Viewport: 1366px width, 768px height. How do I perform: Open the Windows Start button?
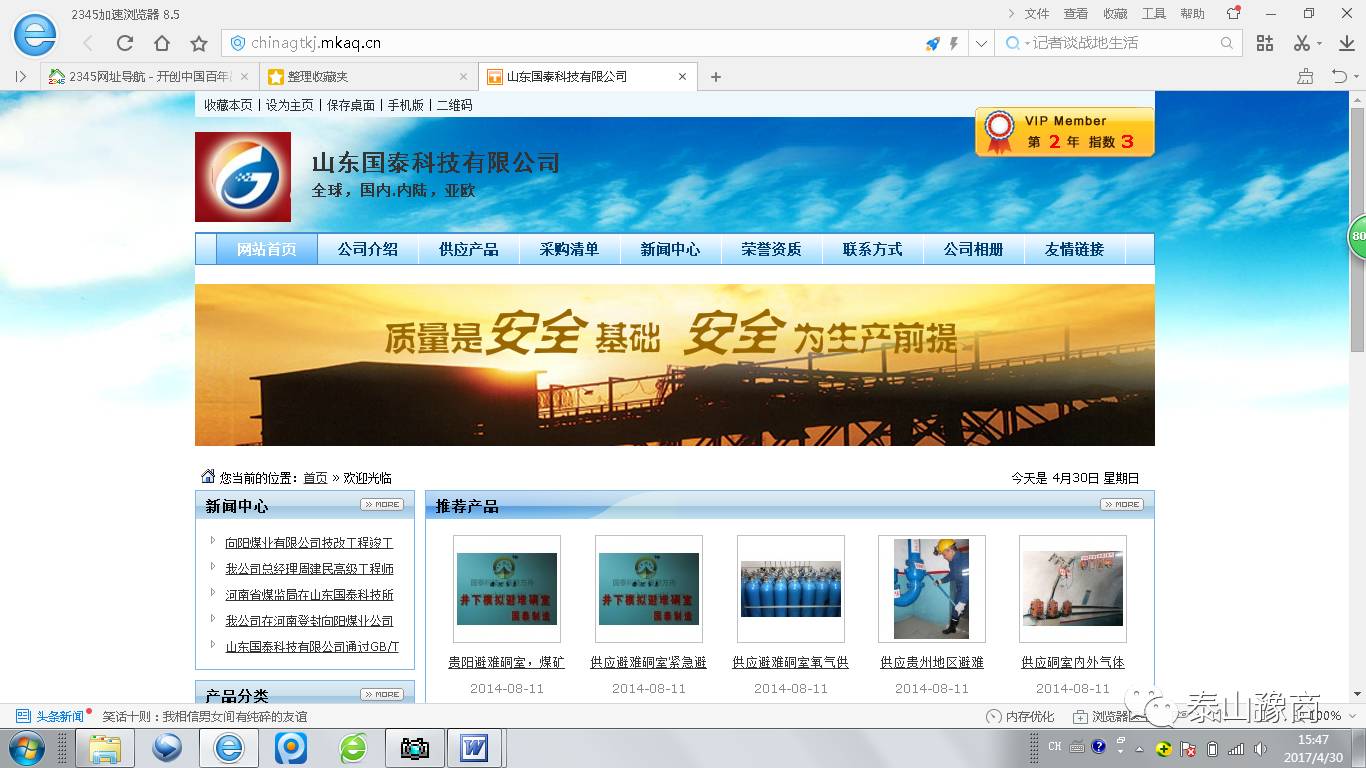[26, 748]
